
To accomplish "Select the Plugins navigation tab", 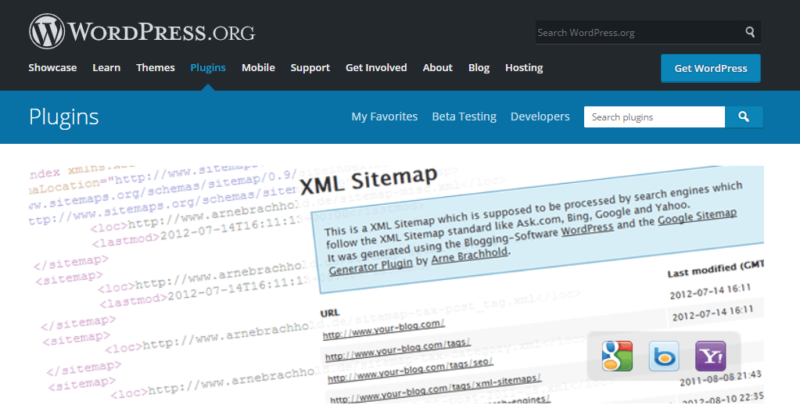I will tap(208, 68).
